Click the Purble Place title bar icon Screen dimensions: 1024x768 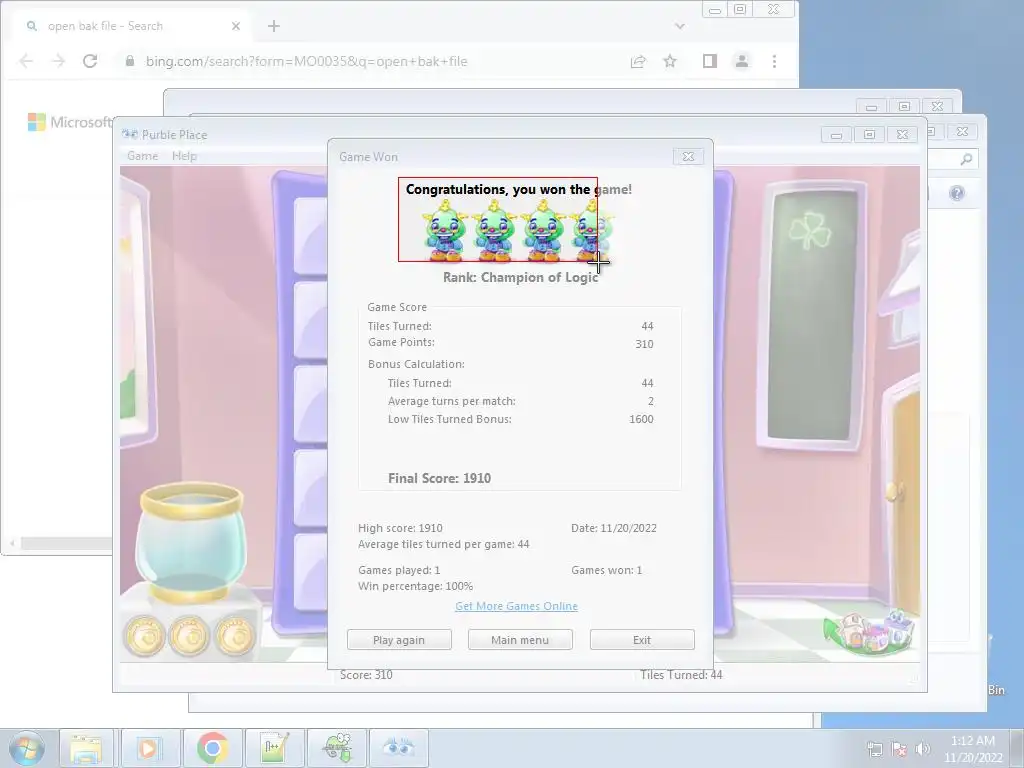tap(130, 135)
